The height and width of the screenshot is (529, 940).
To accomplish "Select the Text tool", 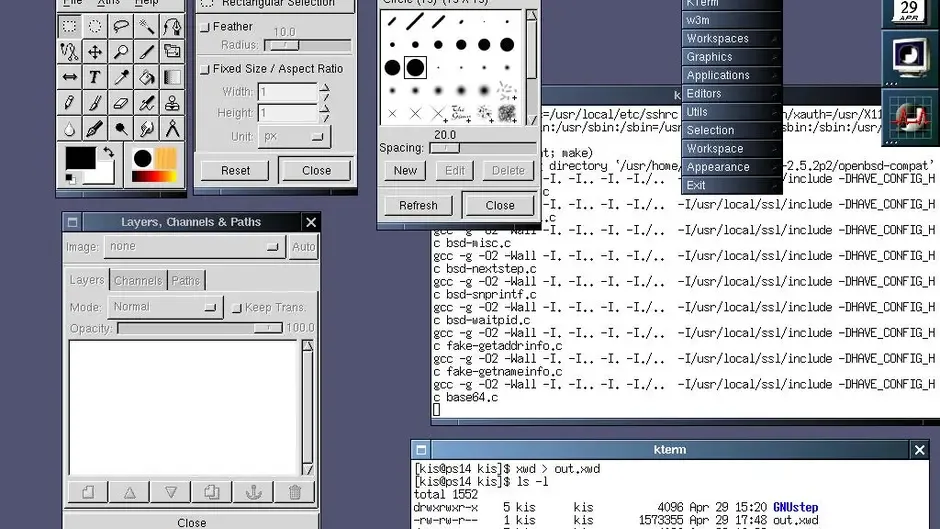I will point(95,77).
